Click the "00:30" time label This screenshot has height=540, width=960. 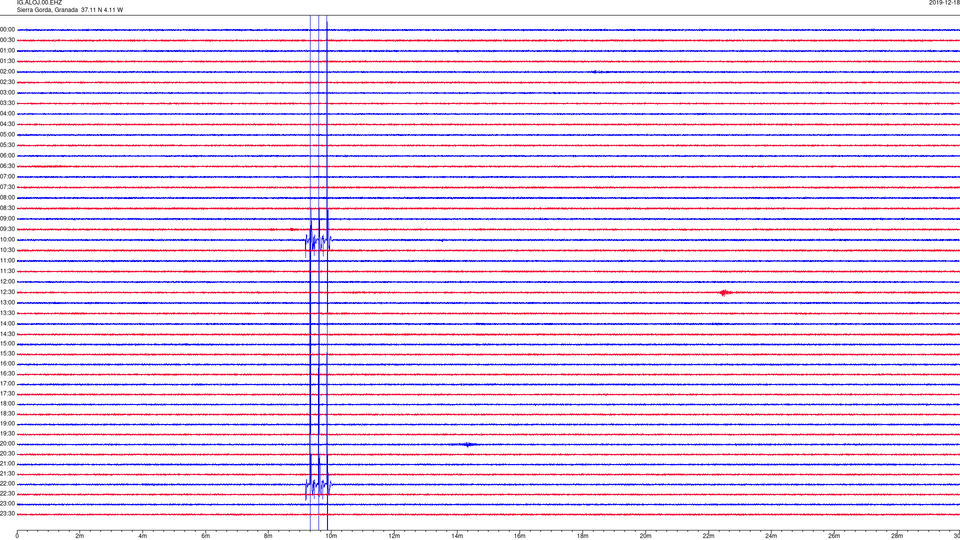pos(7,40)
